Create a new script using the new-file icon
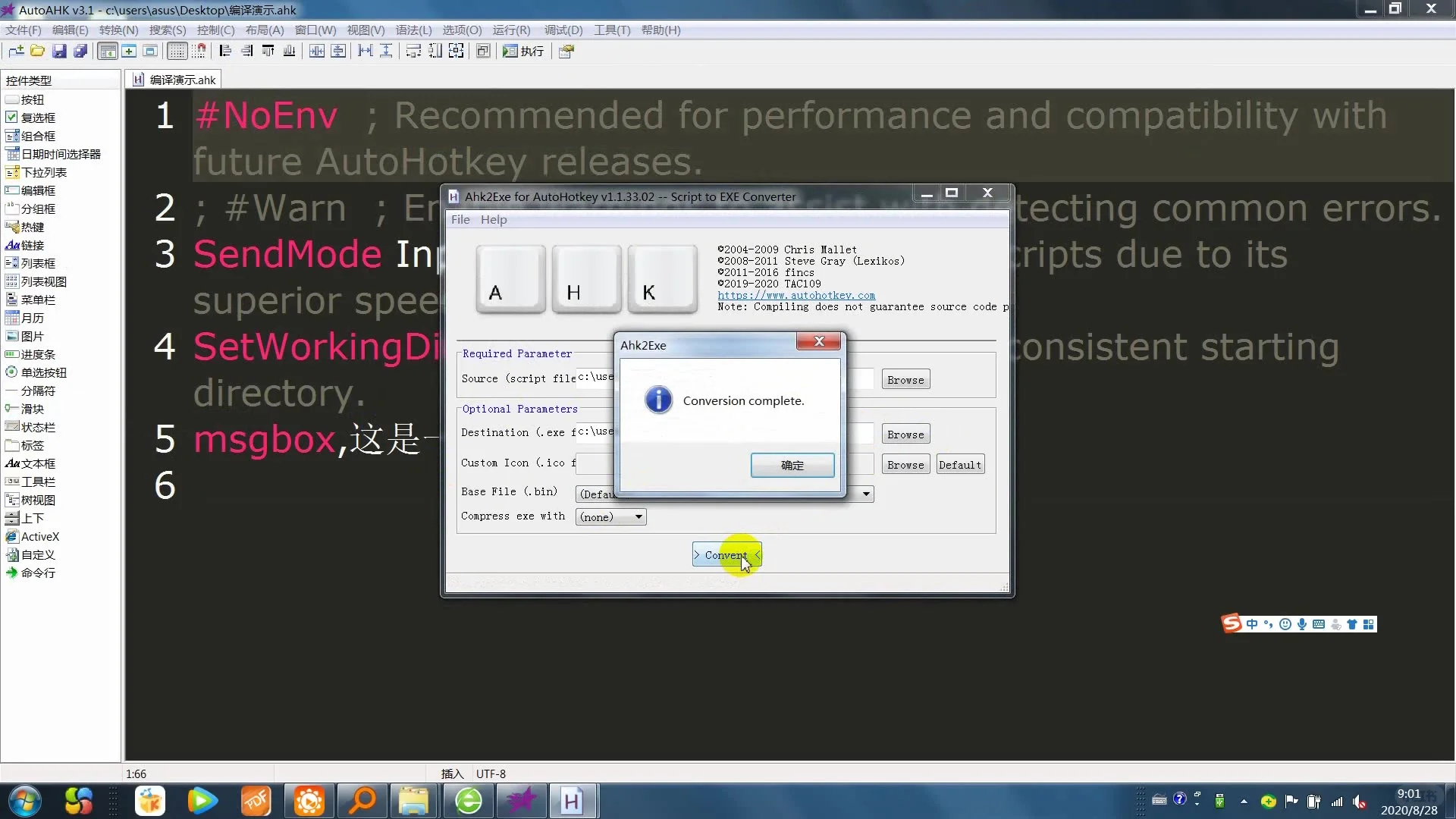 [x=16, y=51]
